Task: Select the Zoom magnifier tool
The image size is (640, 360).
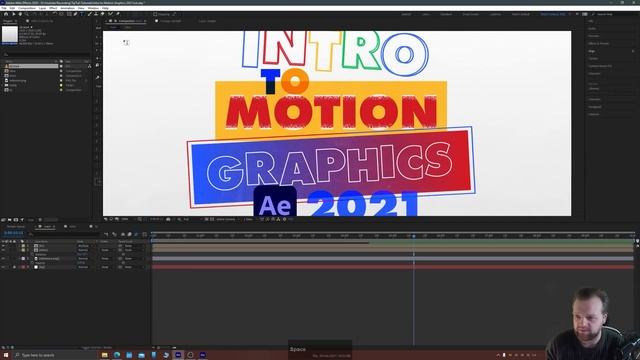Action: (x=27, y=14)
